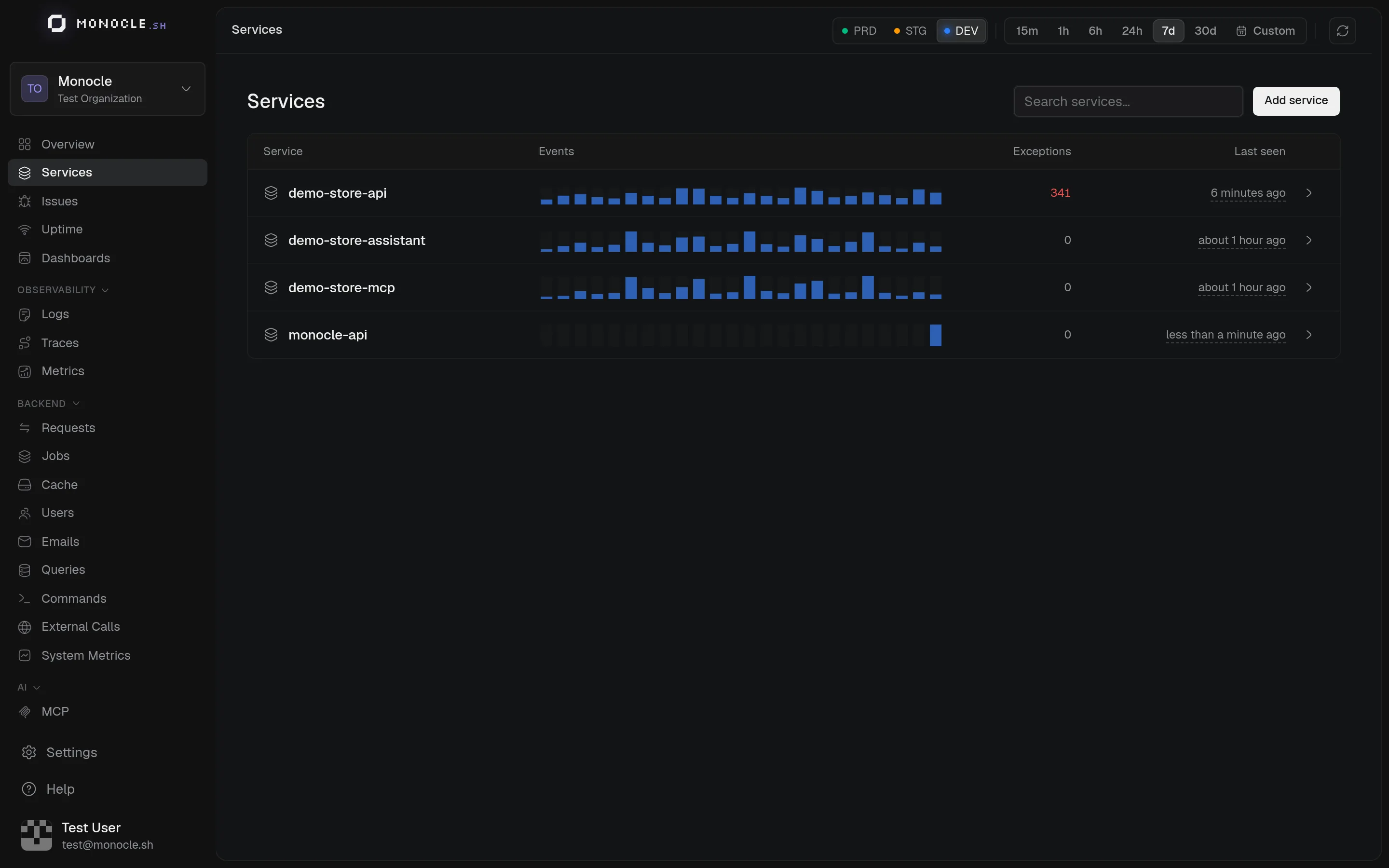1389x868 pixels.
Task: Collapse the OBSERVABILITY section
Action: pos(63,290)
